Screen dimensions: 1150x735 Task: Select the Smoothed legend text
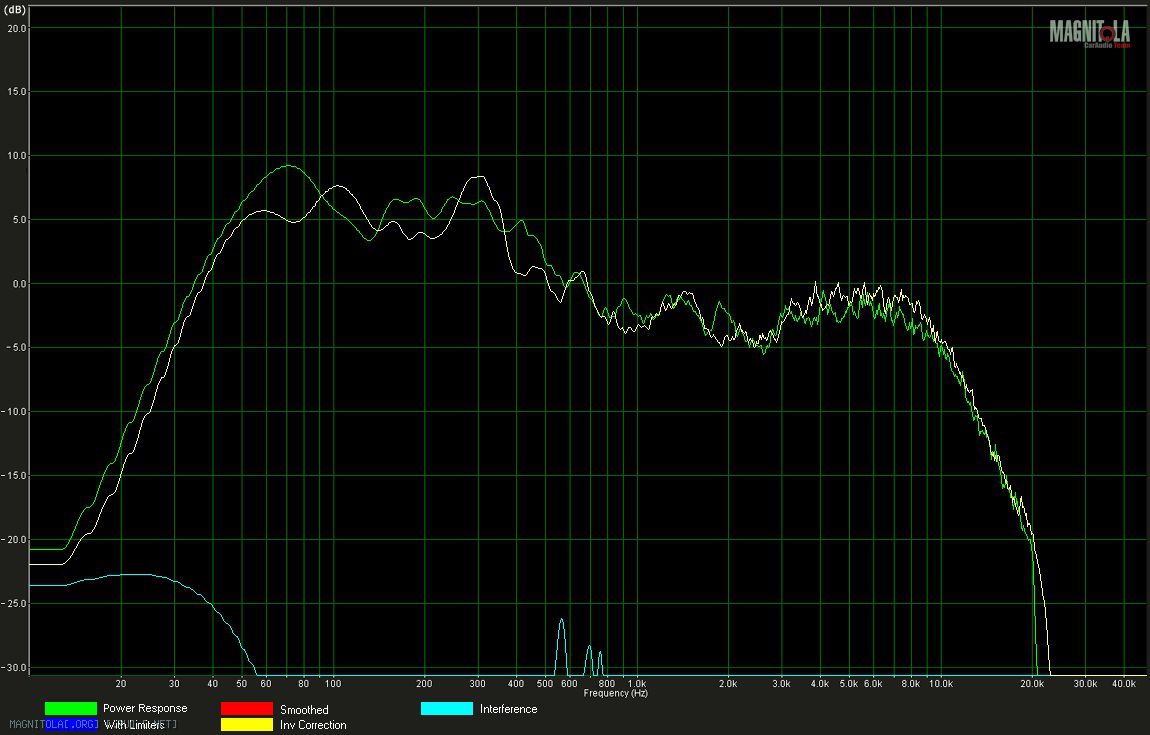tap(304, 709)
